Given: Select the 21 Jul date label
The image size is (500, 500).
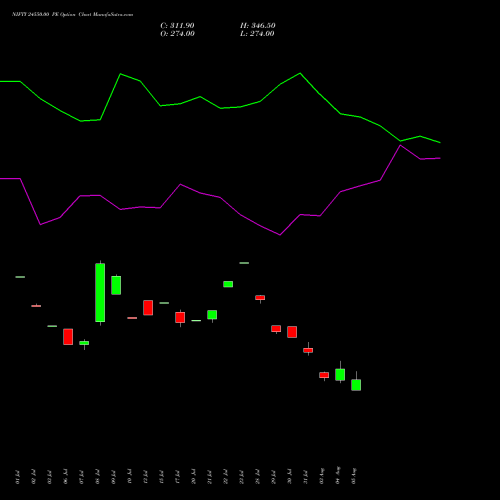Looking at the screenshot, I should 209,477.
